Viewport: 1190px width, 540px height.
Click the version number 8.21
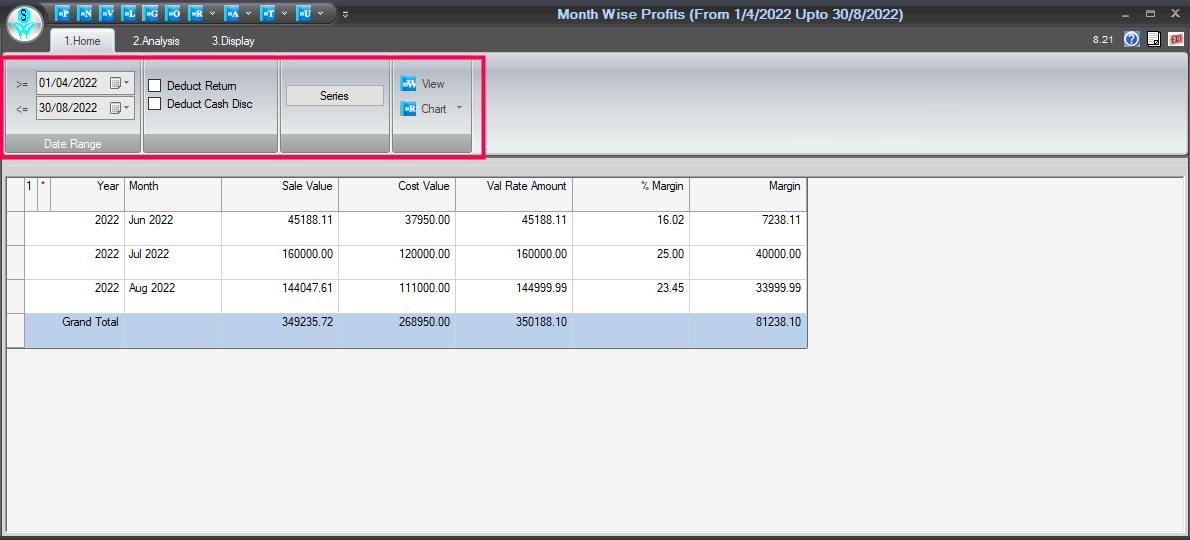pos(1103,39)
